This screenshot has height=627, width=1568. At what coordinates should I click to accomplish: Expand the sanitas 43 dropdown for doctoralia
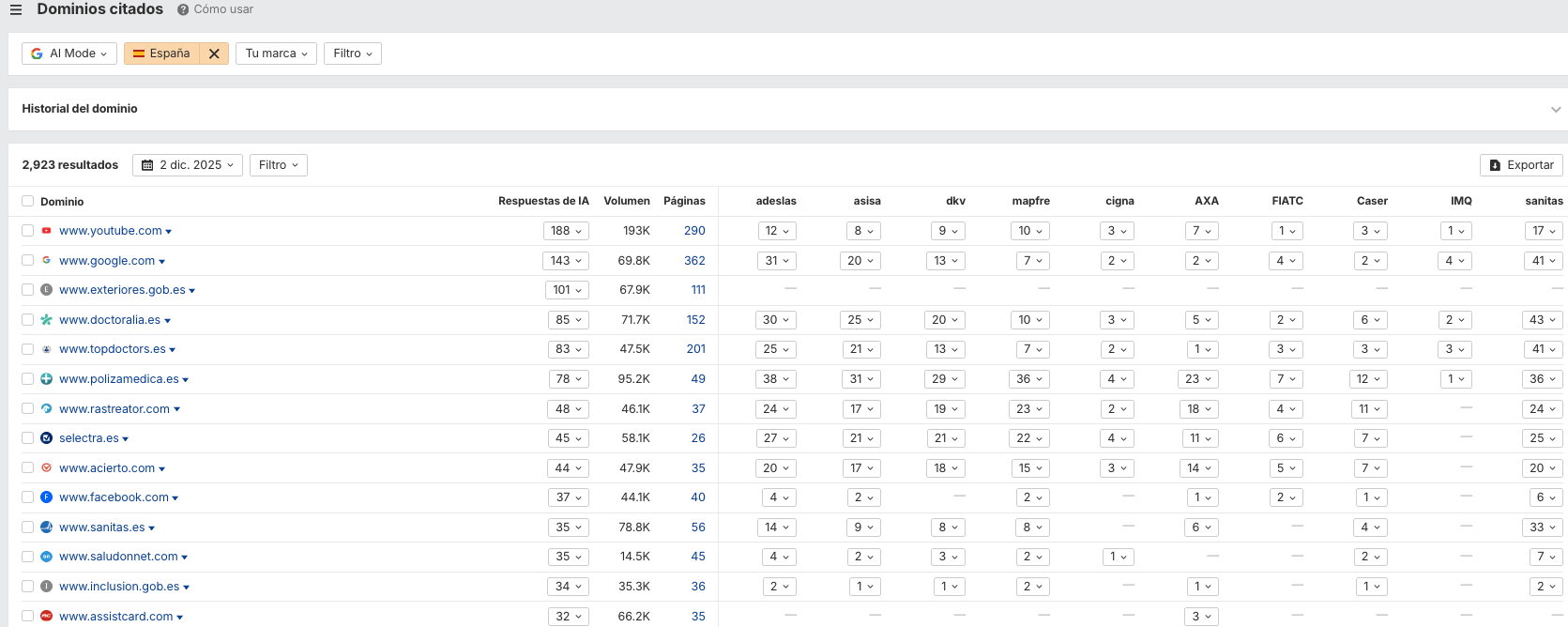pos(1543,320)
